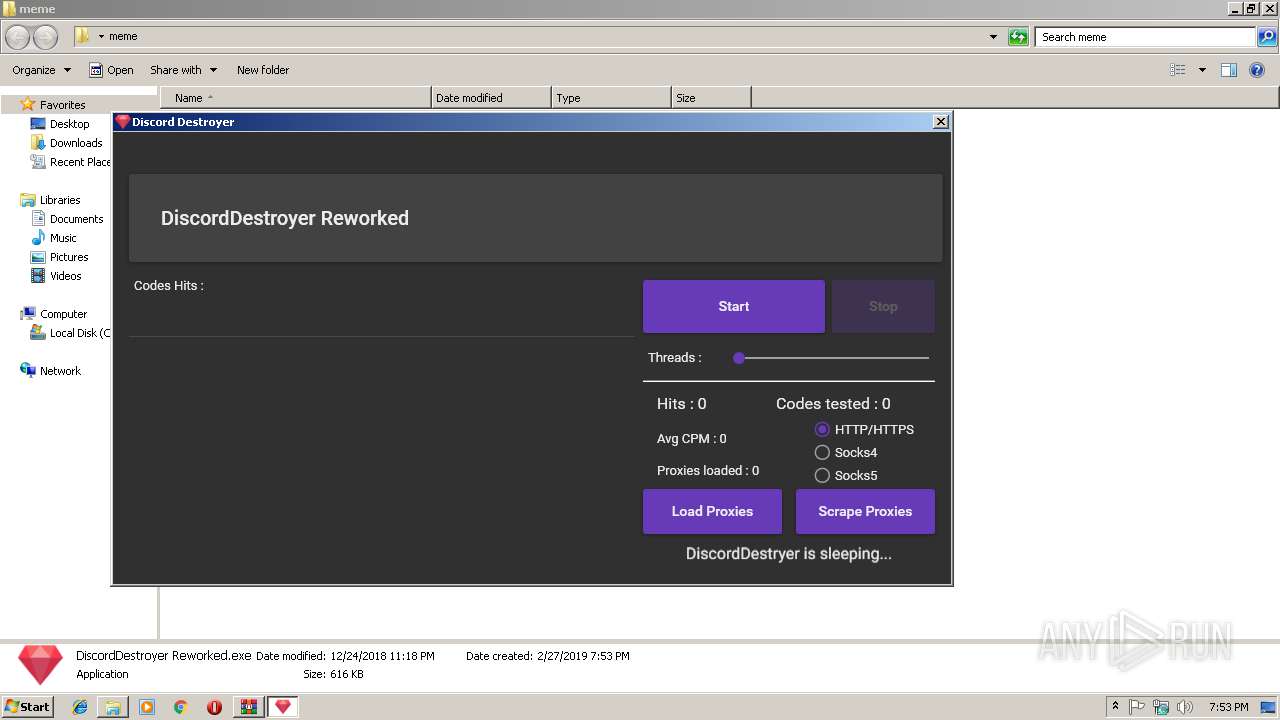Toggle the preview pane icon
1280x720 pixels.
1229,70
